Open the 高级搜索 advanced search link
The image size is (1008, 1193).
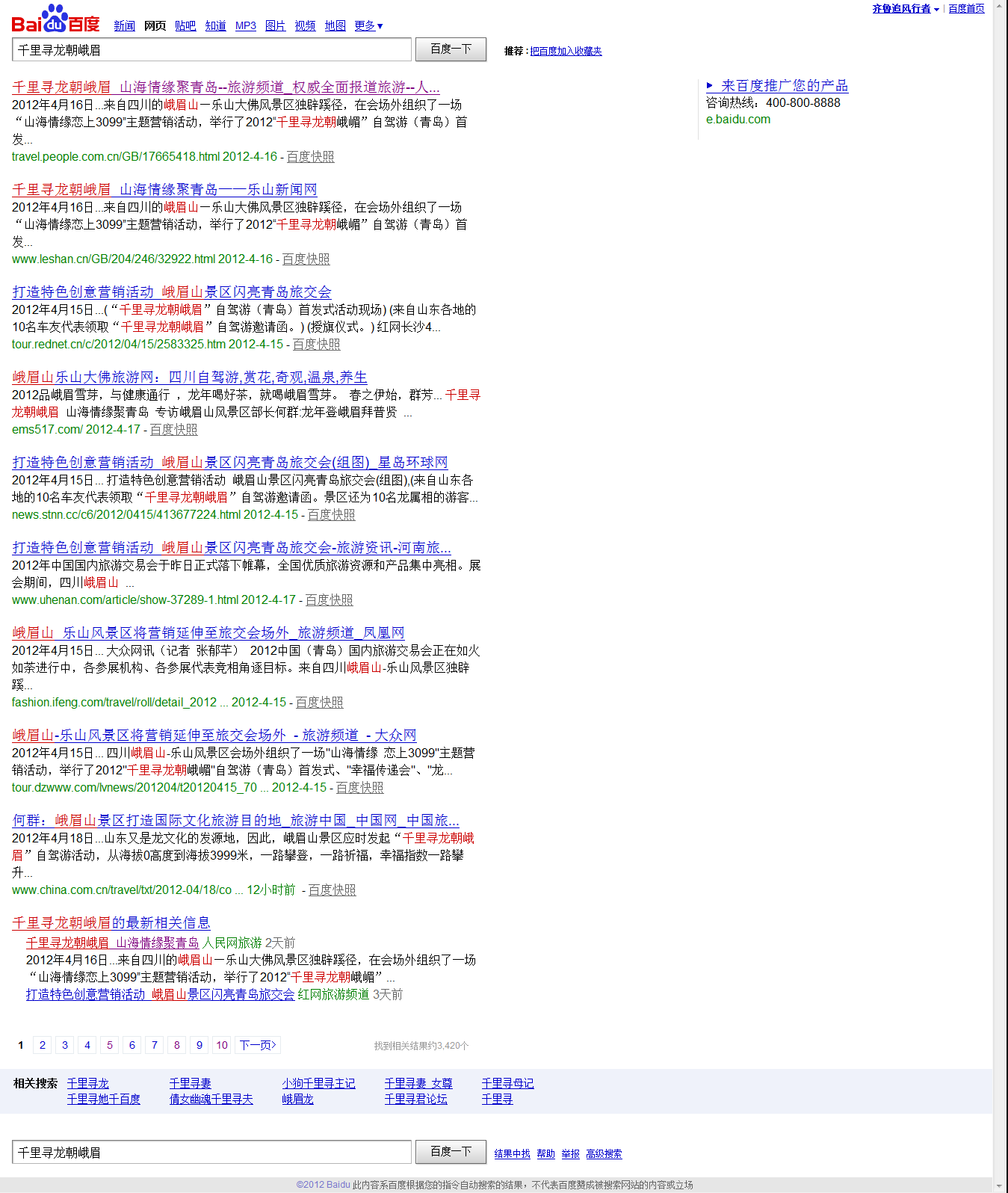coord(605,1154)
